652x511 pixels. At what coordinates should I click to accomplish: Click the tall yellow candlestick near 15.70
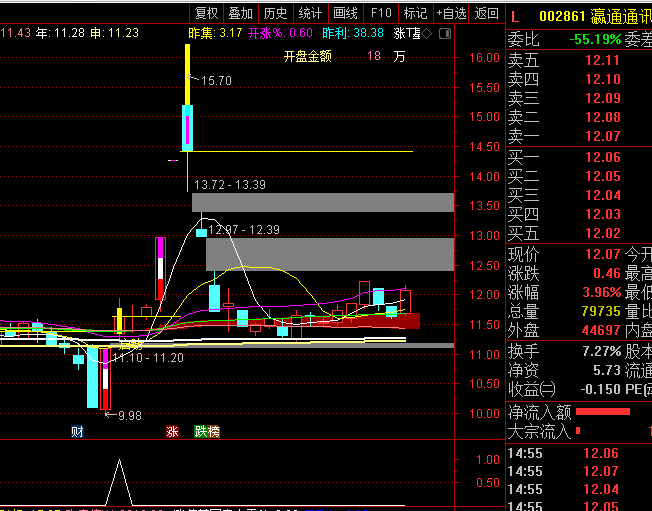click(188, 75)
